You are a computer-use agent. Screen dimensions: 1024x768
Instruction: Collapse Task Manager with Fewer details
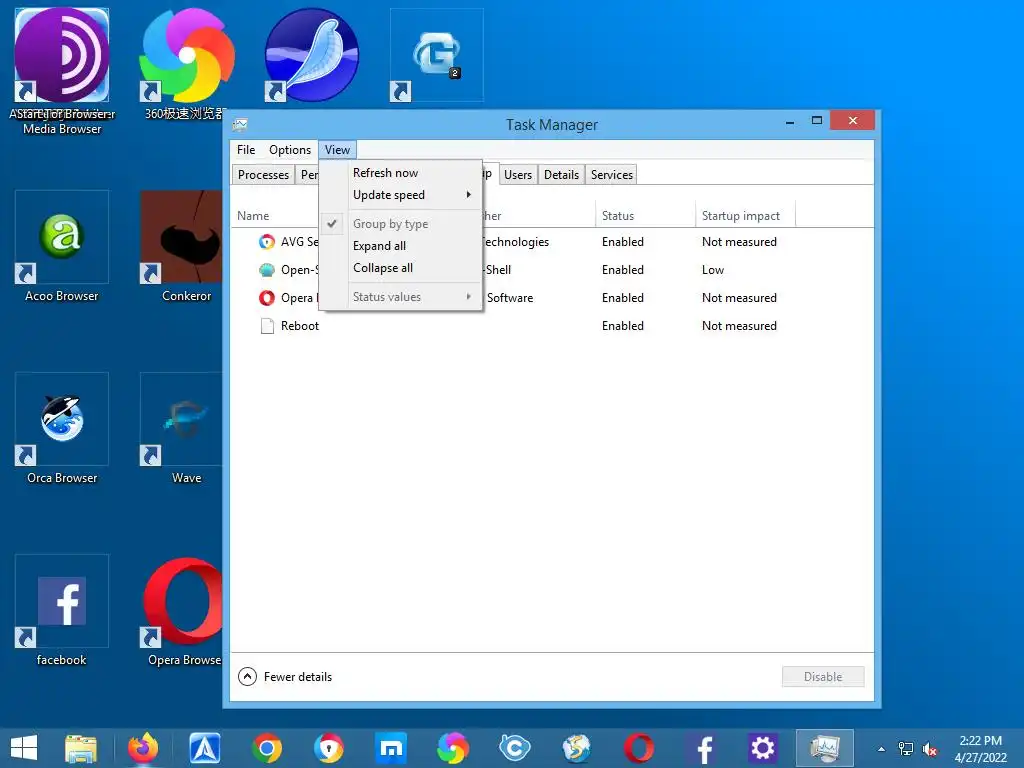pyautogui.click(x=285, y=677)
